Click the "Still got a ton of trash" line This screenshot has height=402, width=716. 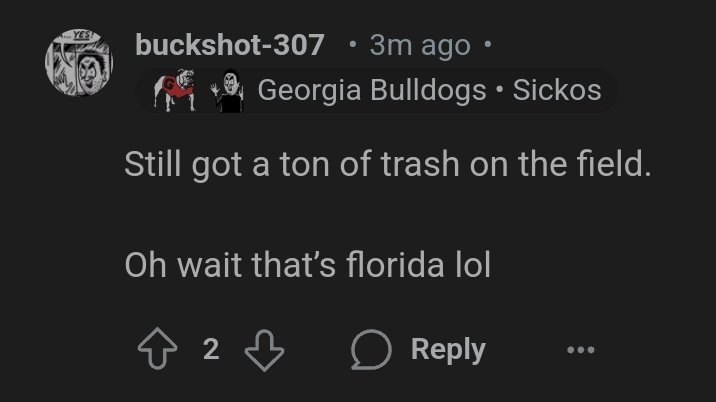point(388,165)
